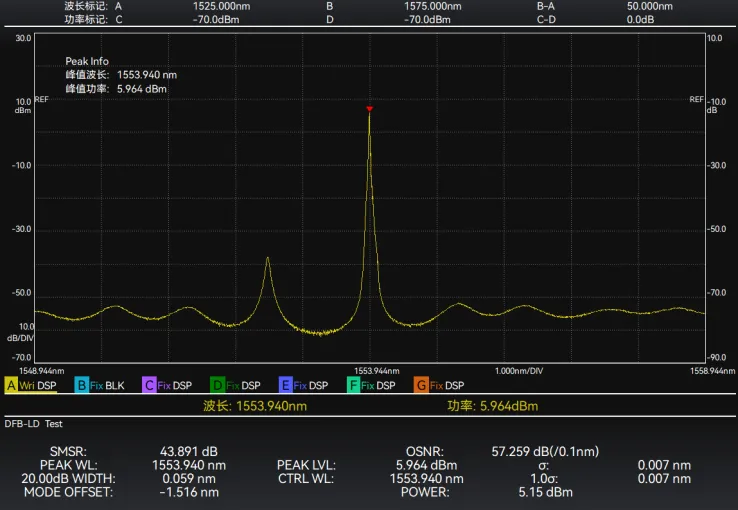Viewport: 738px width, 510px height.
Task: Click the SMSR value 43.891 dB
Action: tap(189, 451)
